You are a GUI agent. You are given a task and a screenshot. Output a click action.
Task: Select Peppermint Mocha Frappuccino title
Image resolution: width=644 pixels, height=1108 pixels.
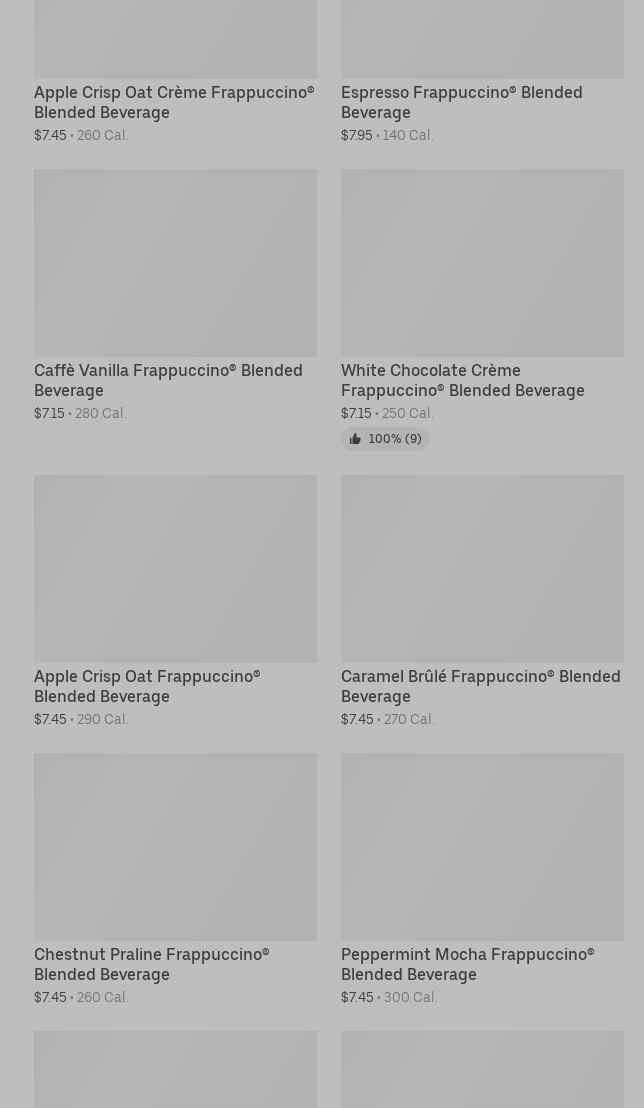click(x=467, y=964)
